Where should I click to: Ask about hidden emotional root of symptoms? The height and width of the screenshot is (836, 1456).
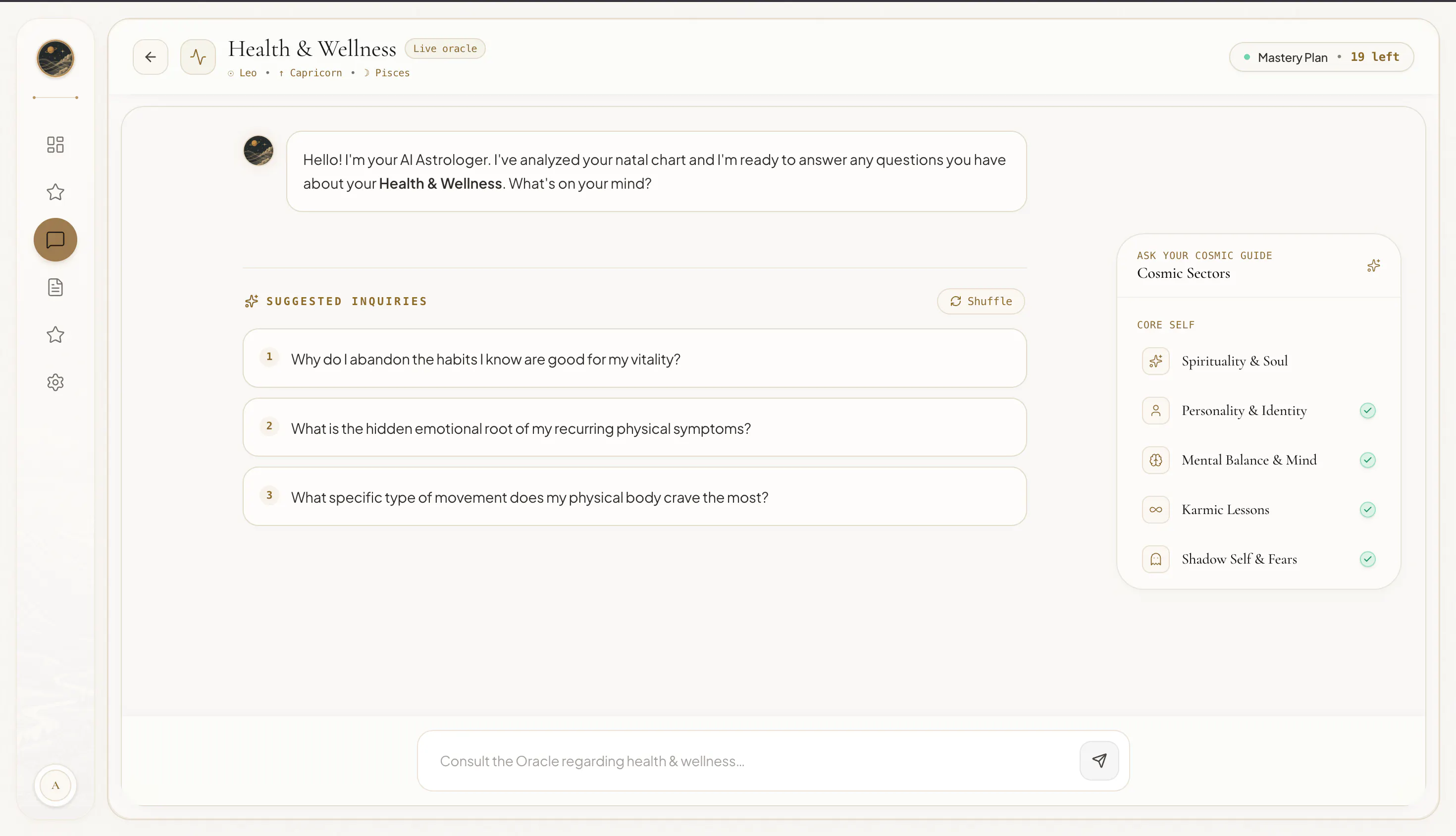(634, 428)
